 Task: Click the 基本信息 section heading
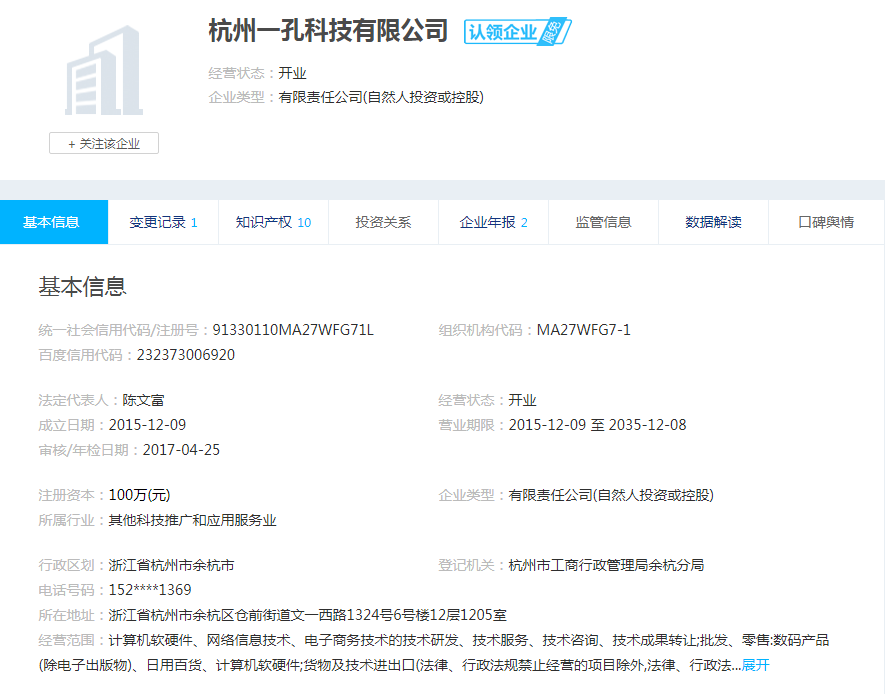[82, 287]
